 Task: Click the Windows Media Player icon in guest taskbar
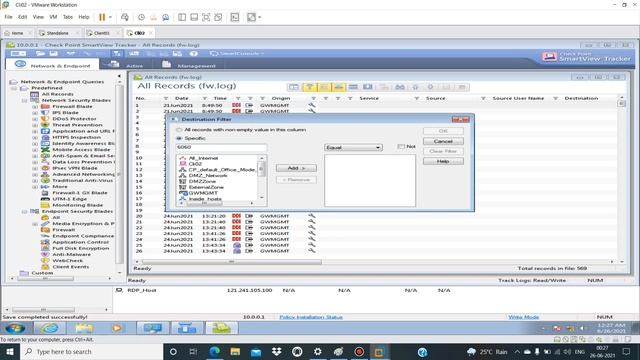(x=117, y=328)
